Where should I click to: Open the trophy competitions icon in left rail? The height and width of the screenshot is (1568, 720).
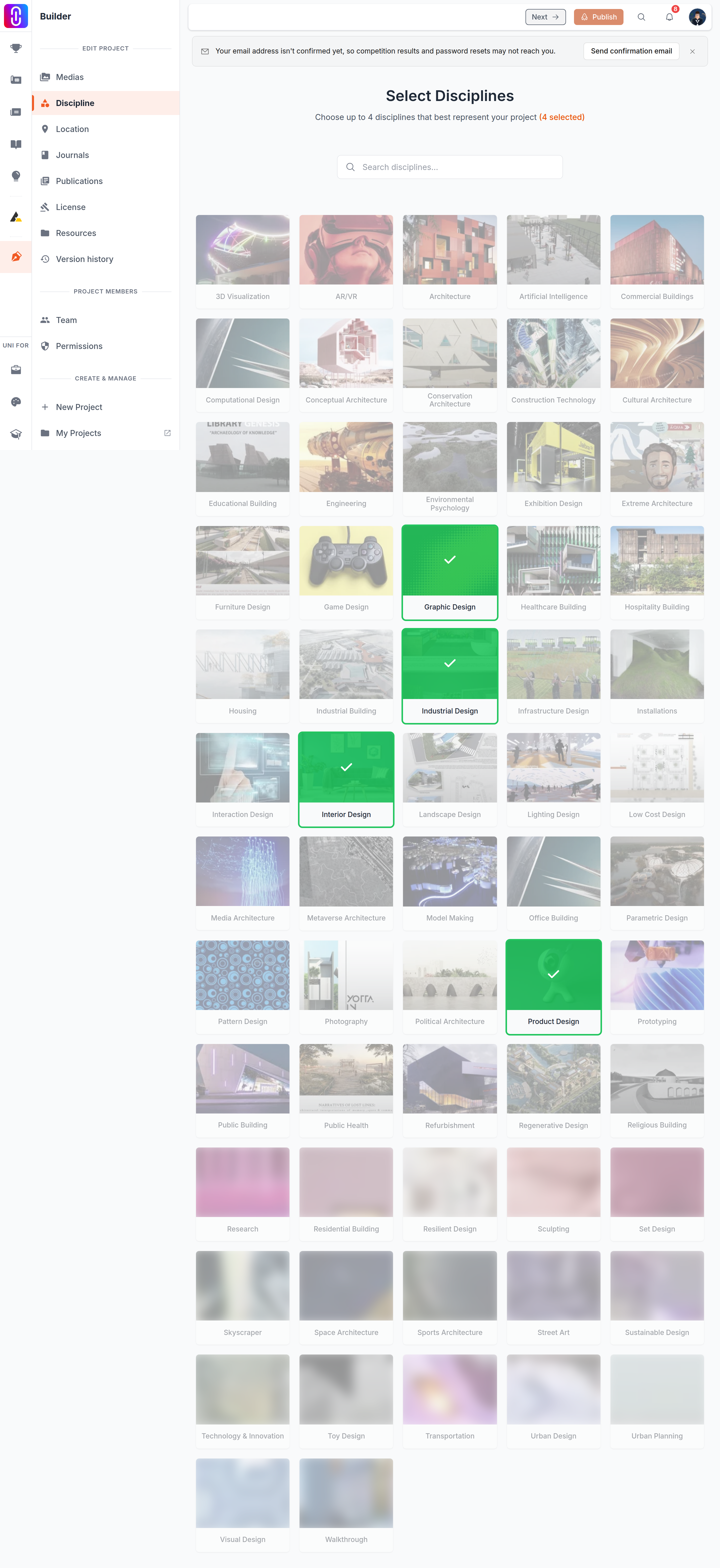pos(16,48)
